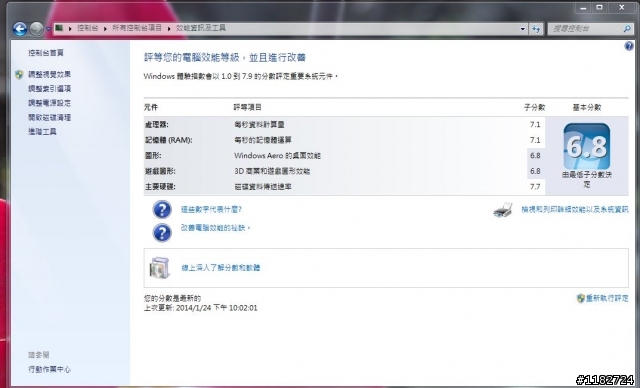
Task: Click the 子分數 column header
Action: (534, 107)
